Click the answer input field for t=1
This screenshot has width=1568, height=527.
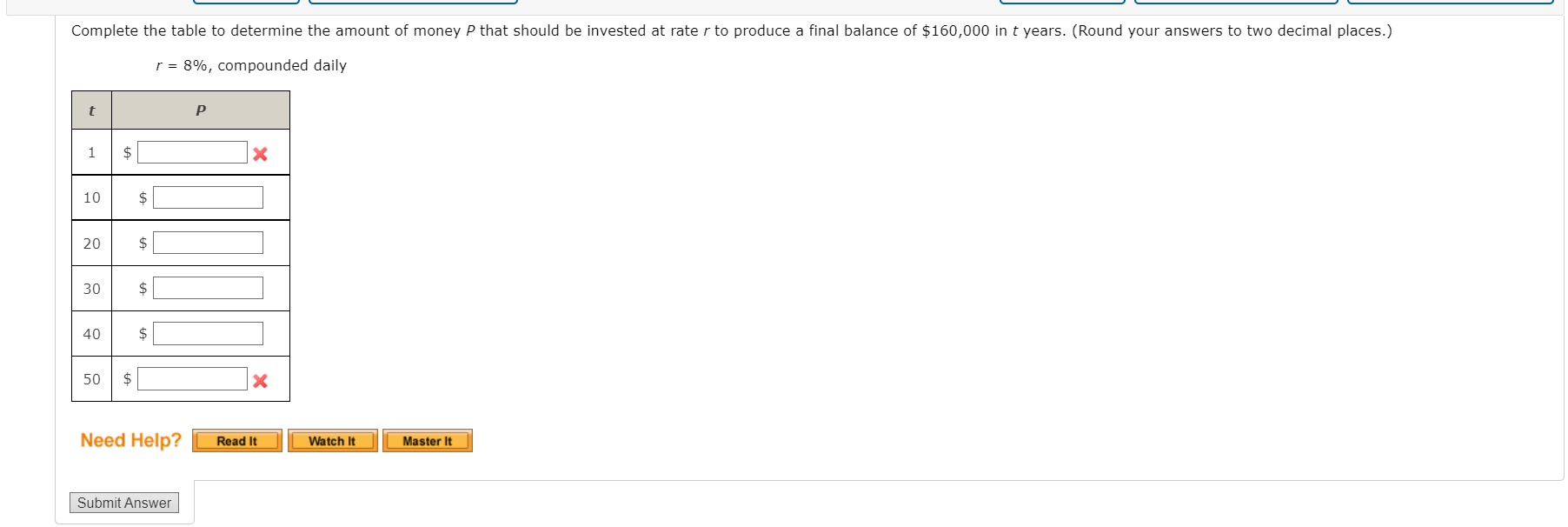click(191, 152)
